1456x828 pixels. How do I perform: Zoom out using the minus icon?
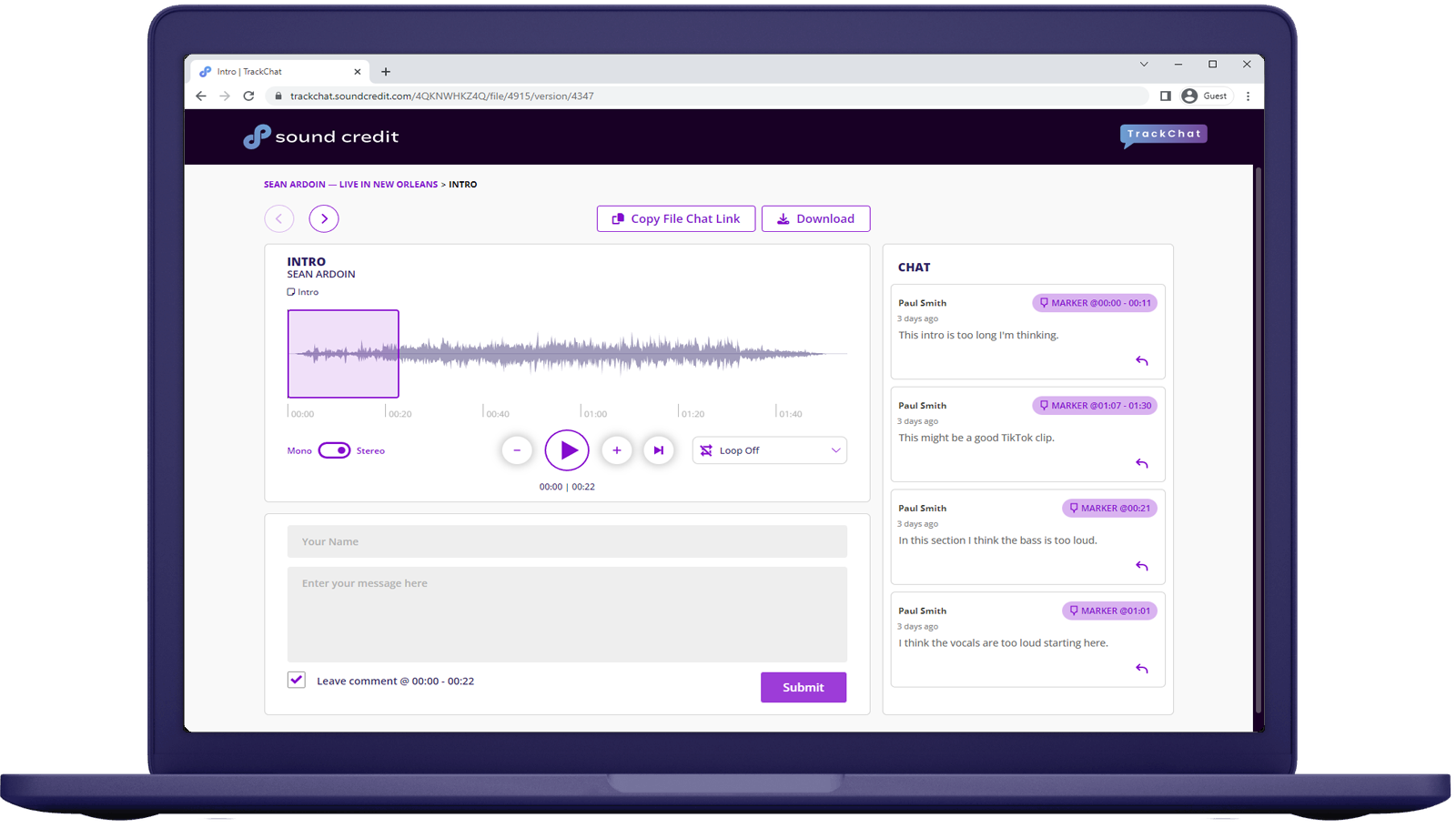click(x=517, y=449)
